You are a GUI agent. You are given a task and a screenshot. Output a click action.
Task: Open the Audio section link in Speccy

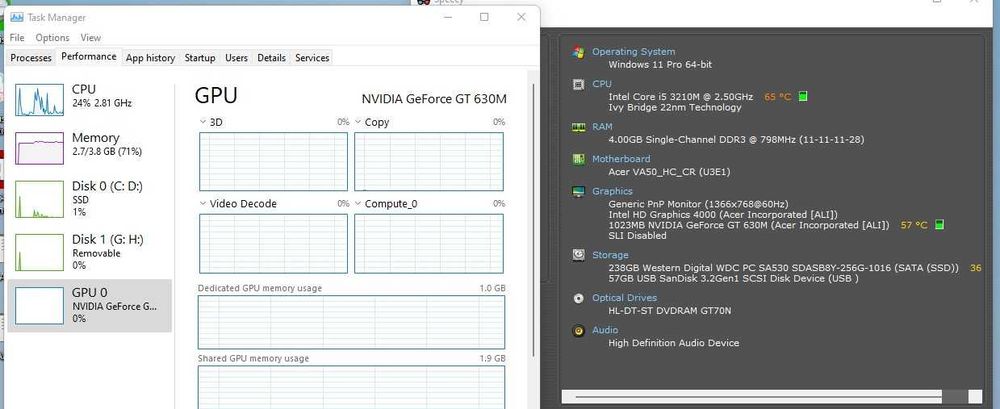coord(605,330)
